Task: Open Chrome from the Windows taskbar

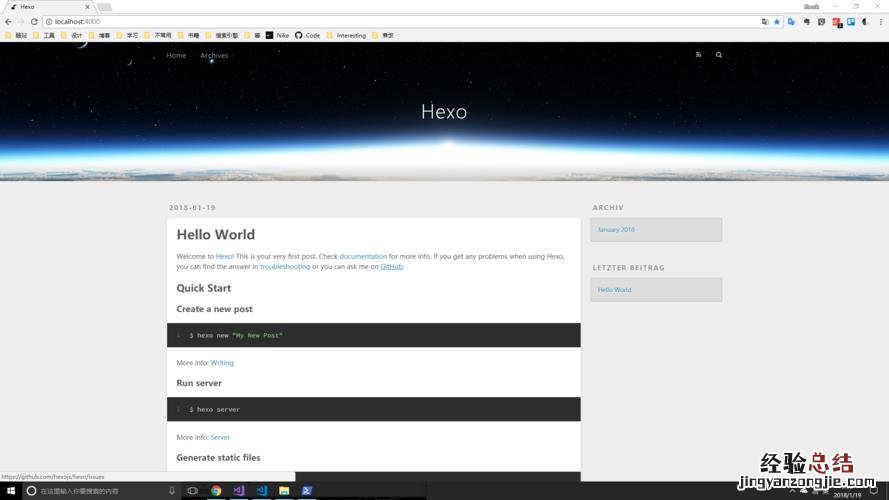Action: click(216, 491)
